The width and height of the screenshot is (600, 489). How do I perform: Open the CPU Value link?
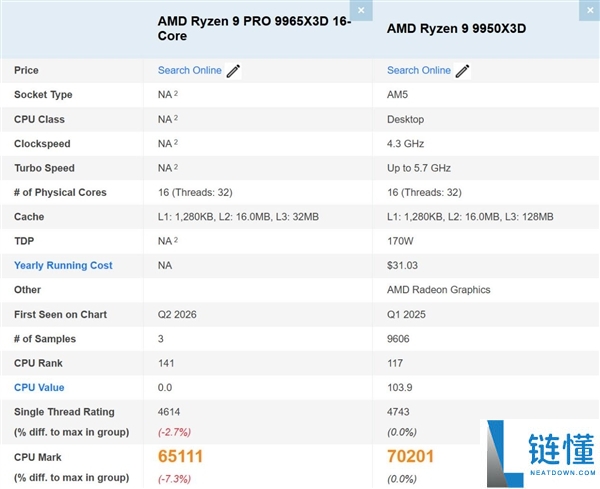[x=39, y=388]
